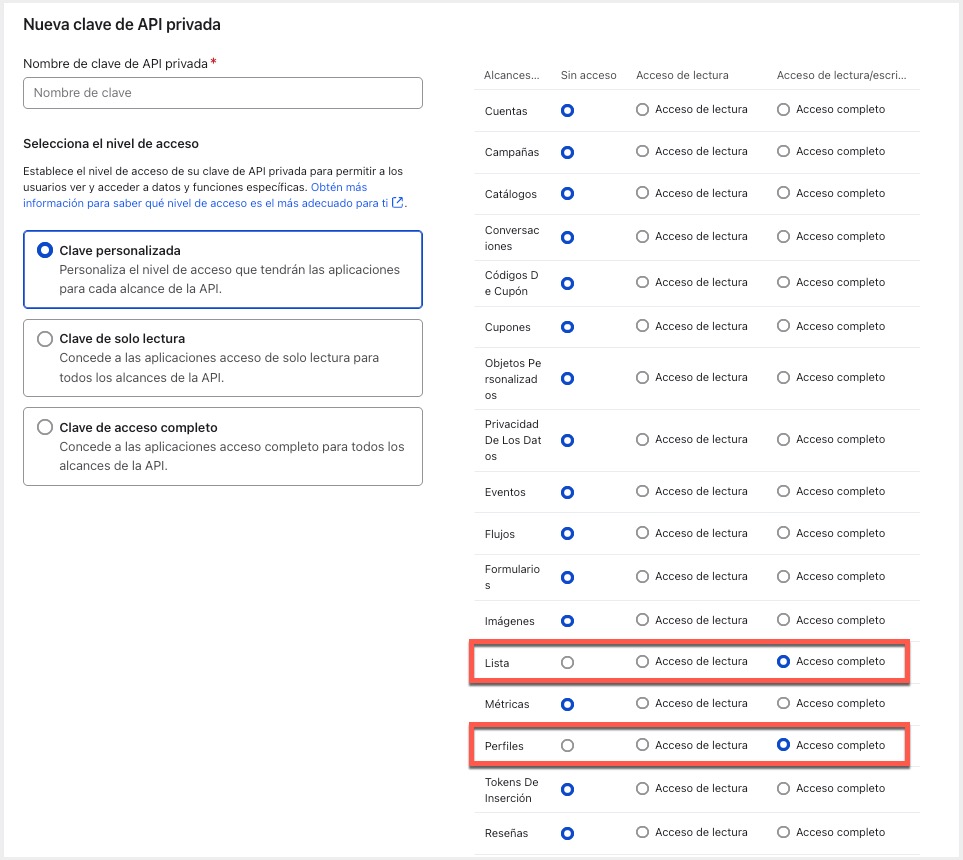Set Perfiles to Acceso de lectura
The image size is (963, 860).
point(643,745)
